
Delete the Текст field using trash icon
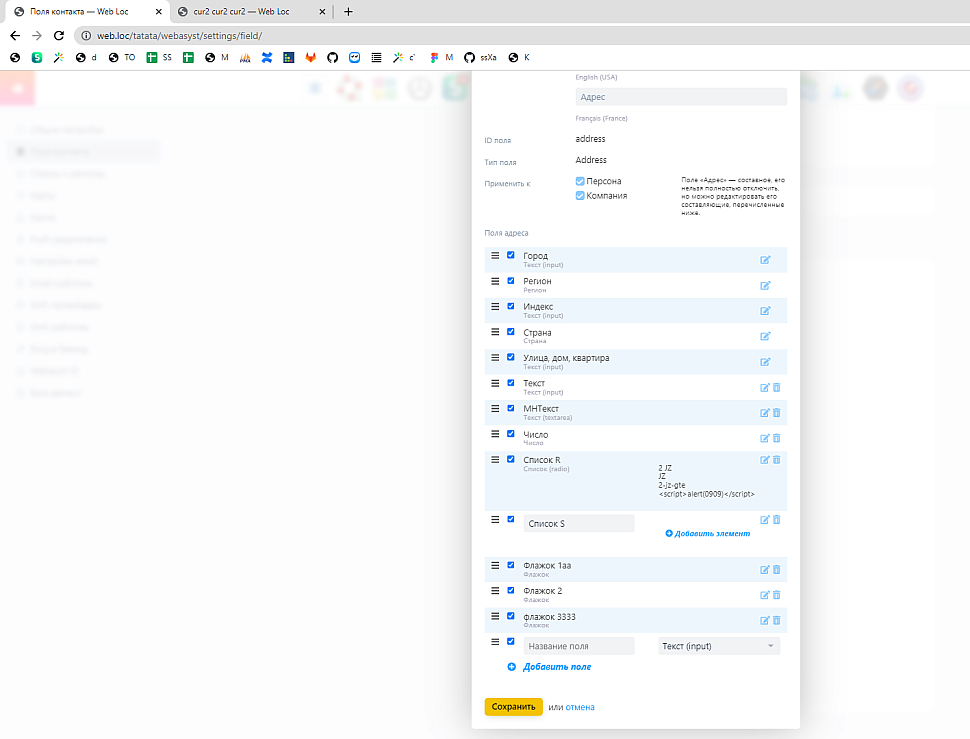pos(777,387)
